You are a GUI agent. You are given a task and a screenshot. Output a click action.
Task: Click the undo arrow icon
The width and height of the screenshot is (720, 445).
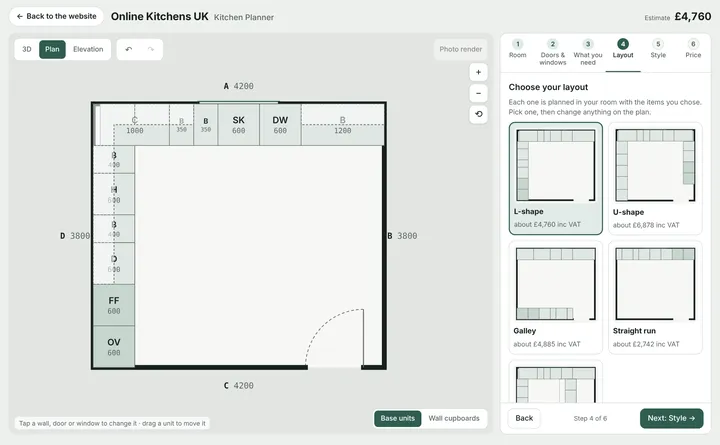click(129, 49)
